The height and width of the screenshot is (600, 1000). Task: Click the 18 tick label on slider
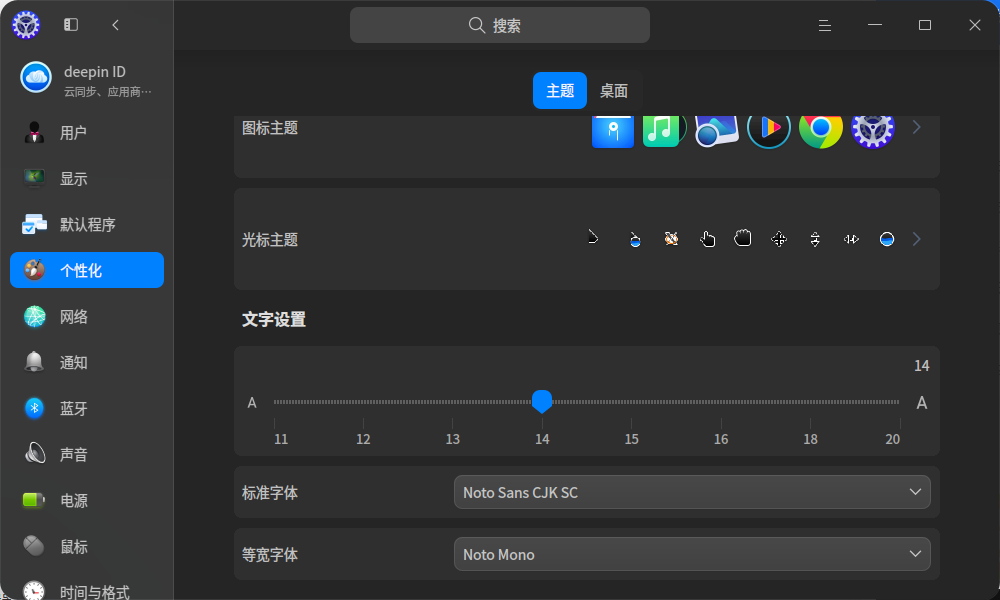click(810, 439)
